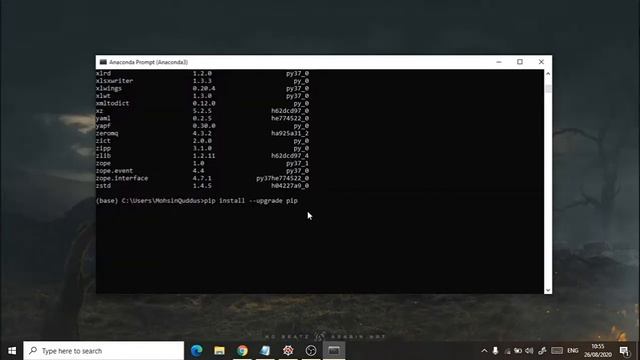Click the microphone tray icon
This screenshot has height=360, width=640.
tap(495, 351)
